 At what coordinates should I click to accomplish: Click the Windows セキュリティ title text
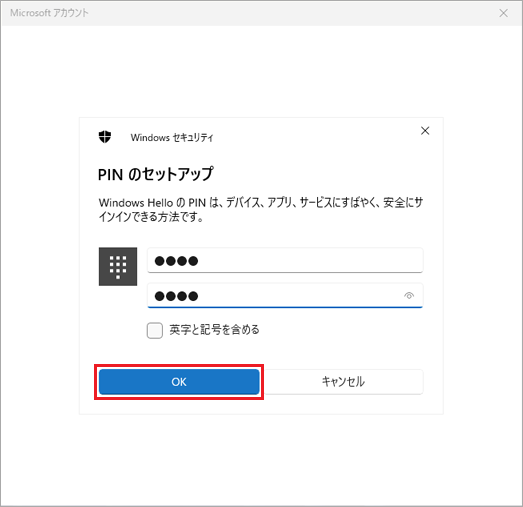pos(172,137)
